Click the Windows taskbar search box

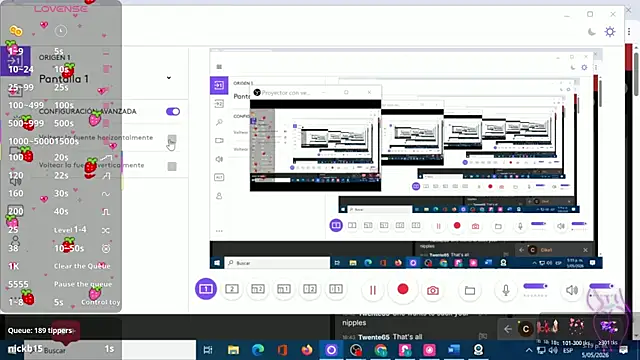pyautogui.click(x=110, y=350)
